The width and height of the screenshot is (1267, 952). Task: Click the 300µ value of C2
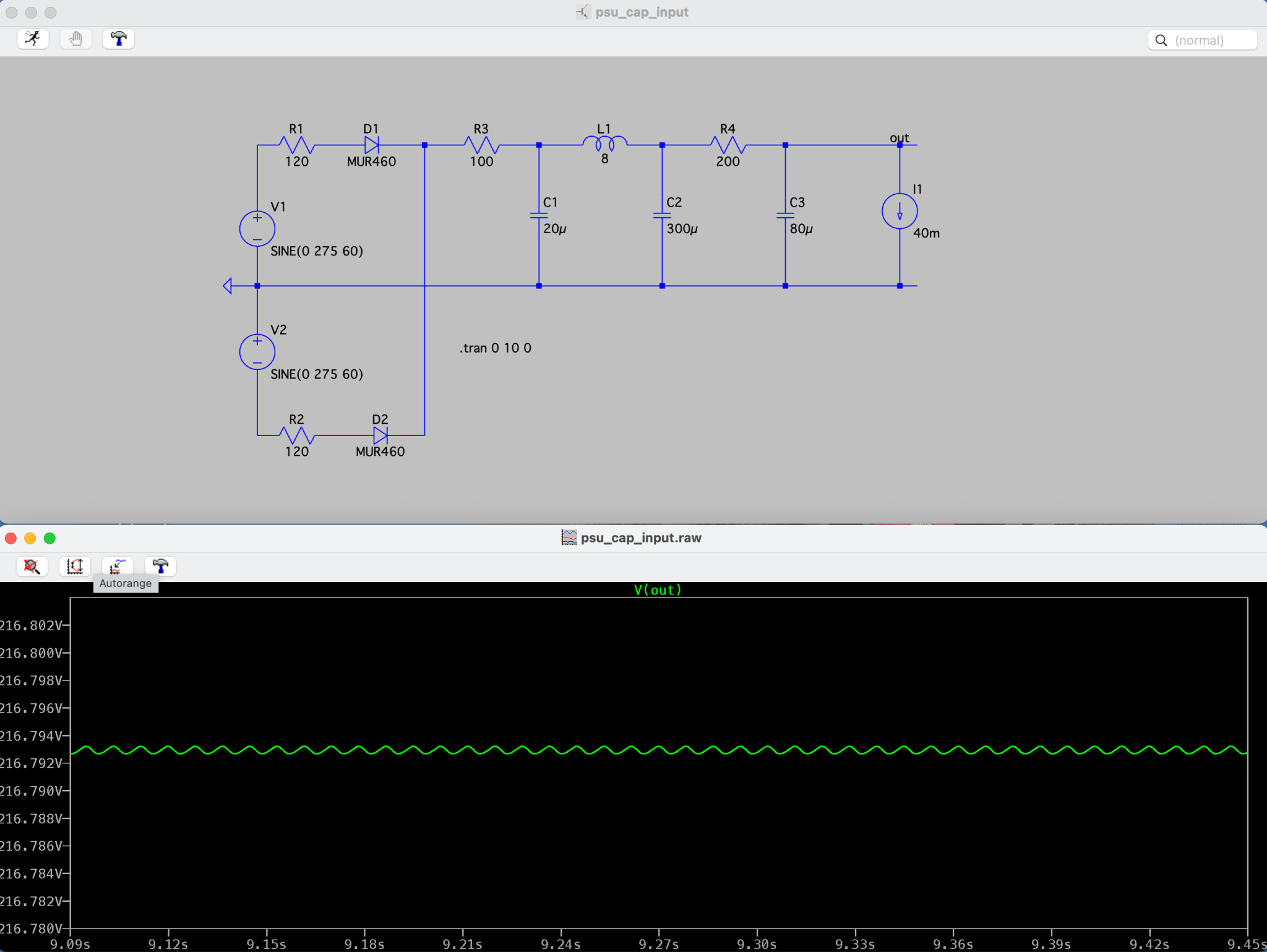click(x=682, y=229)
